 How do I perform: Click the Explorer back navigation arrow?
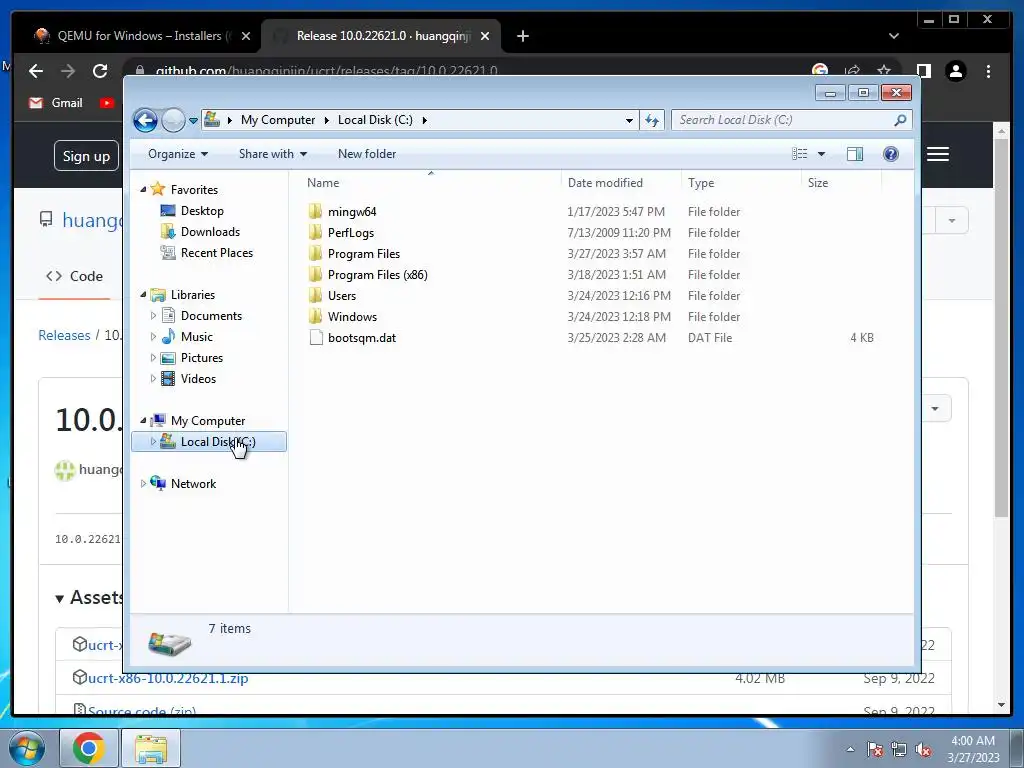145,120
